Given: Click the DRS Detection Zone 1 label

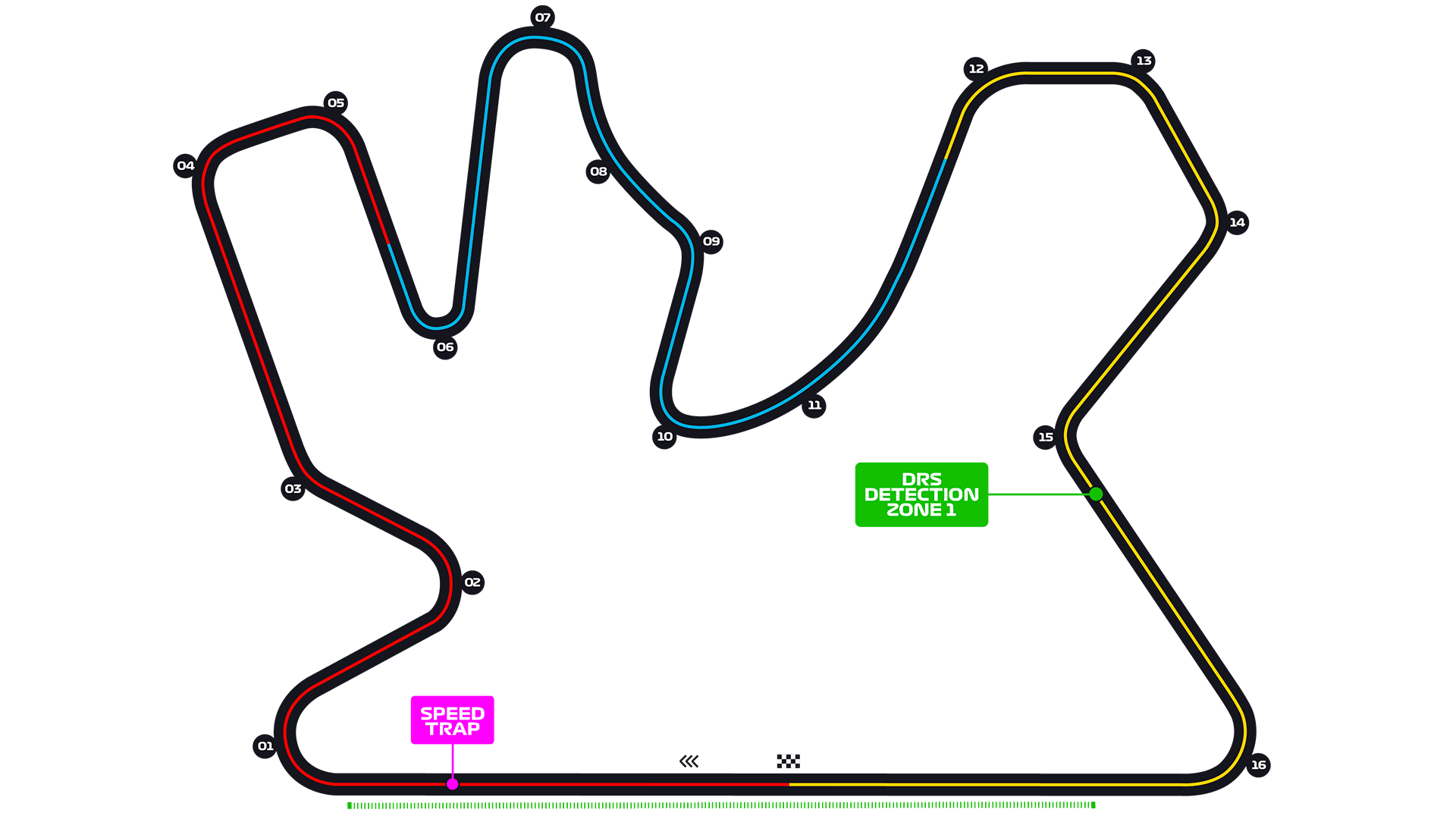Looking at the screenshot, I should [x=921, y=494].
